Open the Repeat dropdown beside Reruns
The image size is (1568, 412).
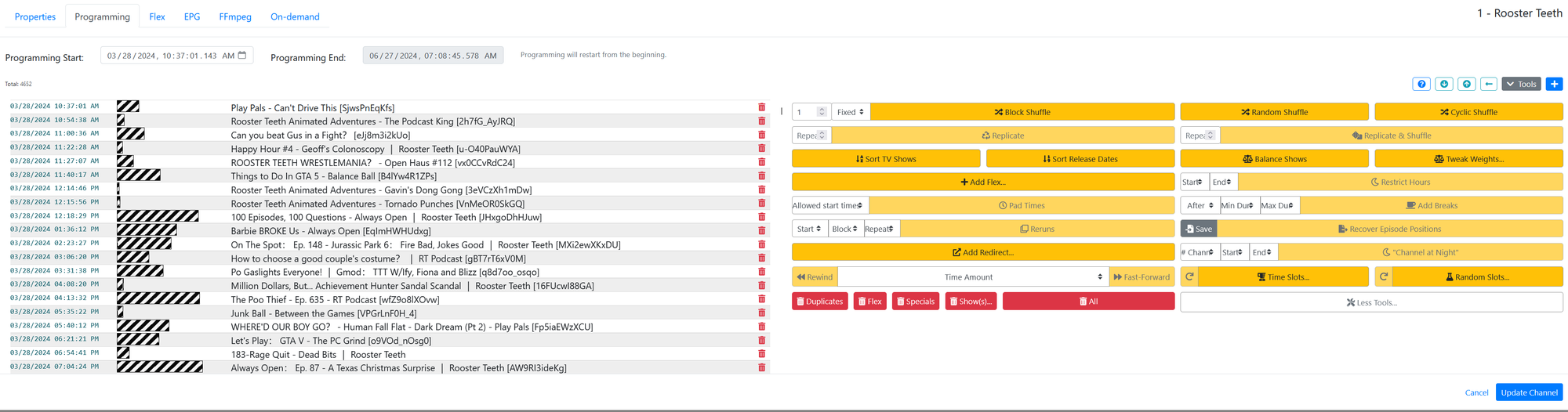(x=881, y=229)
